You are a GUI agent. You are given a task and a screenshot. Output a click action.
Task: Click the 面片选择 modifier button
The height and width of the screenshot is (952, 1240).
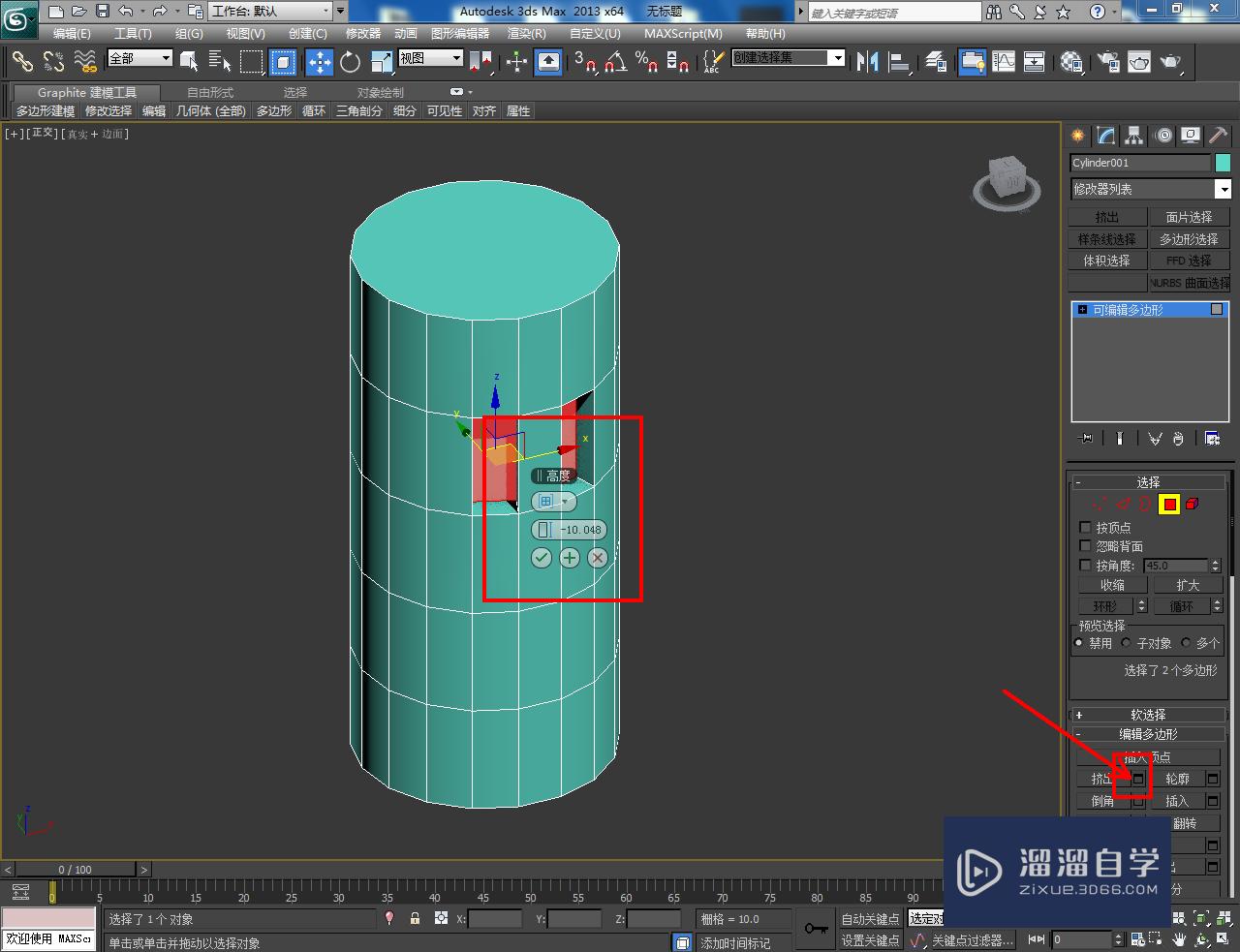[1189, 217]
